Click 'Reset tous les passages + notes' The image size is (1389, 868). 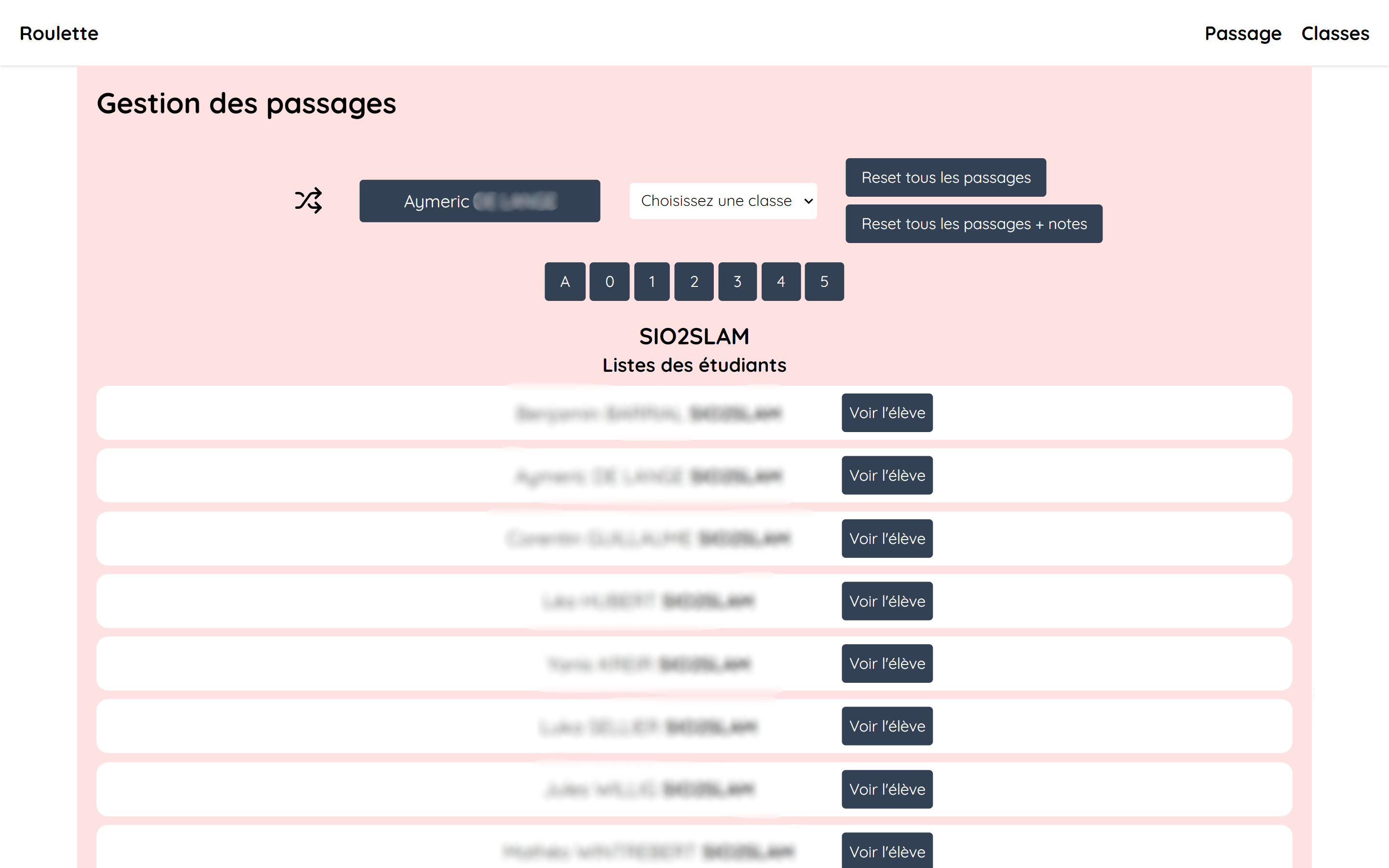pos(973,223)
